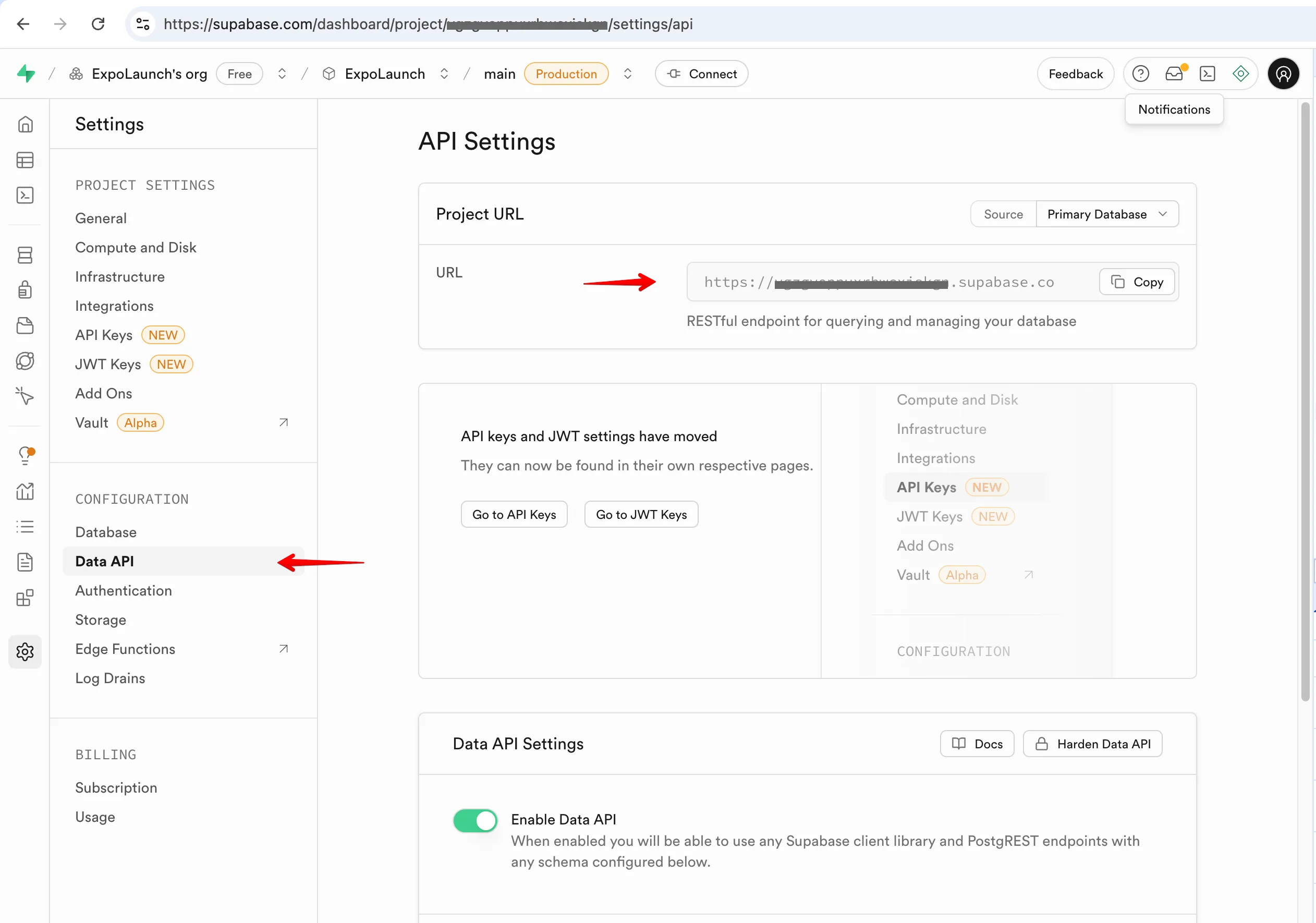Screen dimensions: 1316x923
Task: Open the Reports chart icon
Action: click(x=25, y=491)
